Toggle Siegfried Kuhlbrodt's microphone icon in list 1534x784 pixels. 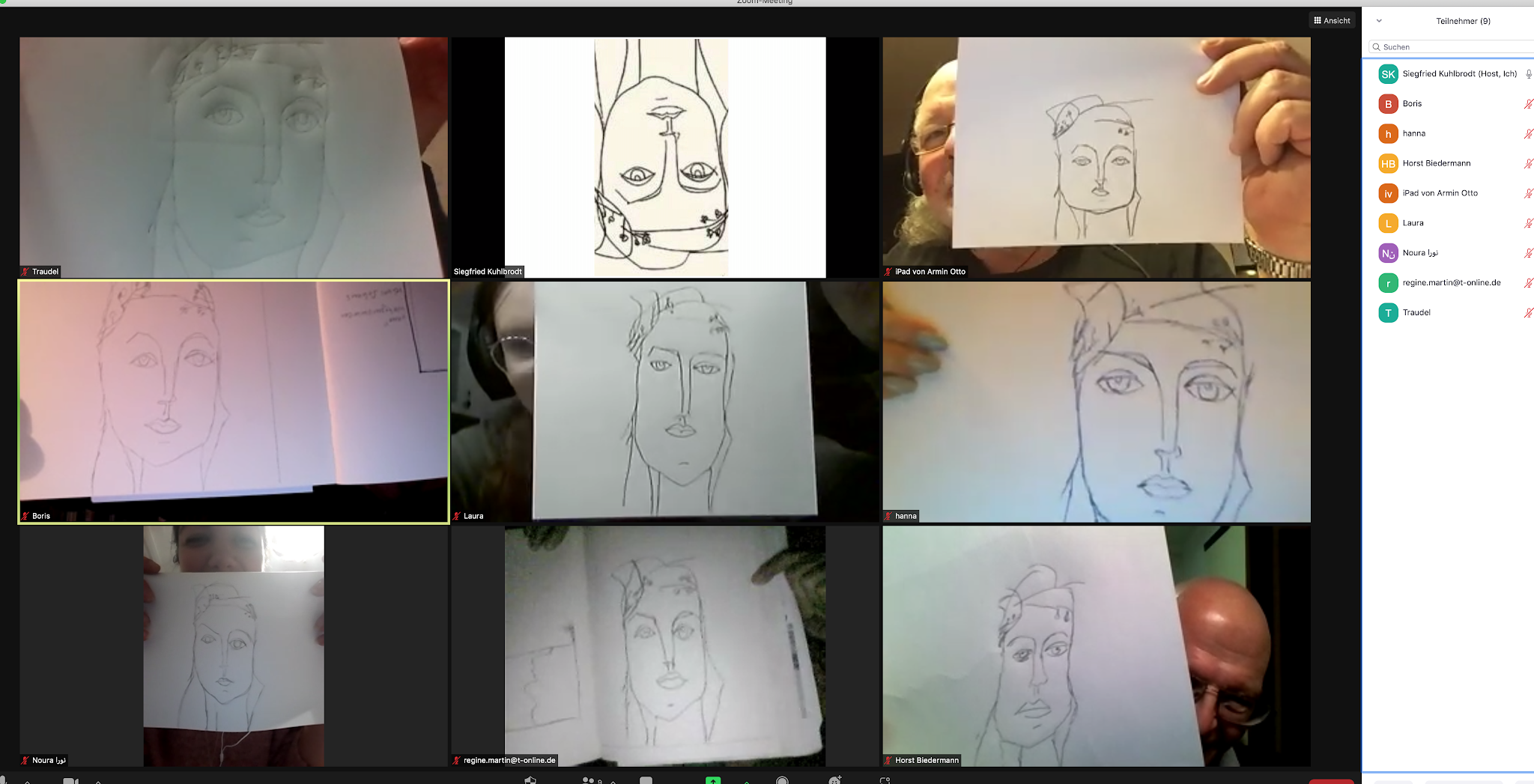pos(1529,74)
